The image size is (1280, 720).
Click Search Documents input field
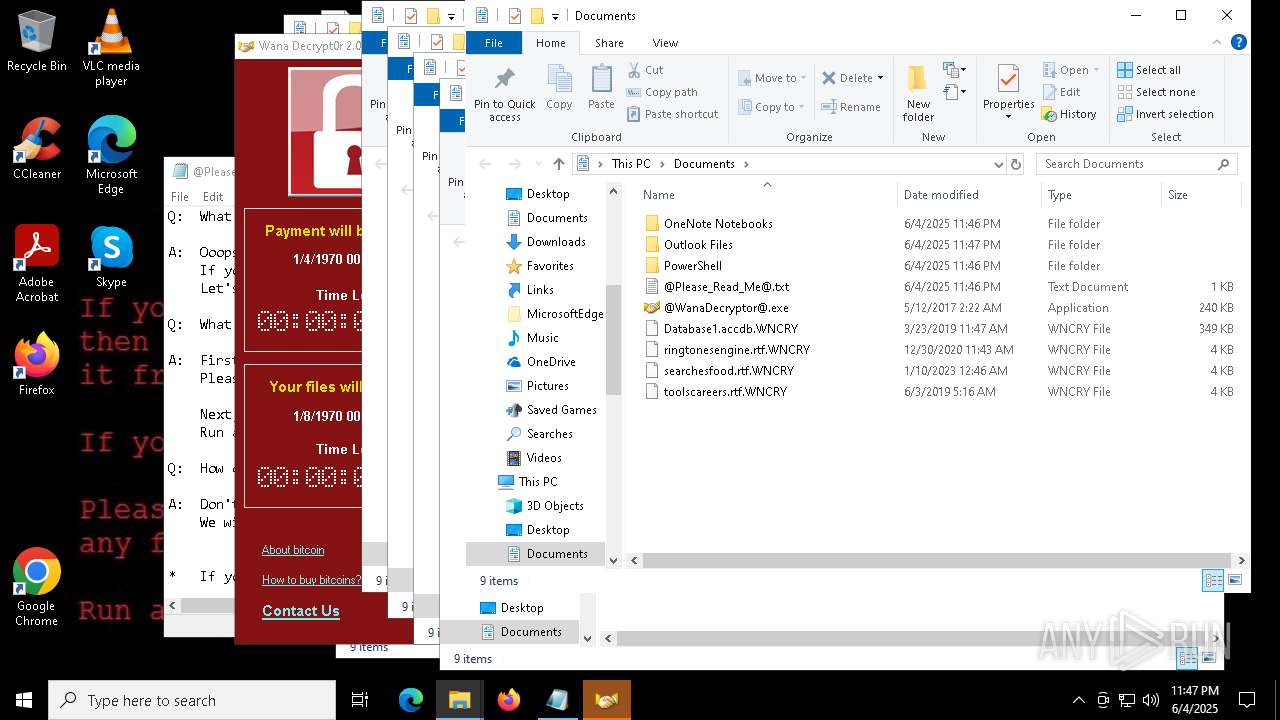(1137, 164)
